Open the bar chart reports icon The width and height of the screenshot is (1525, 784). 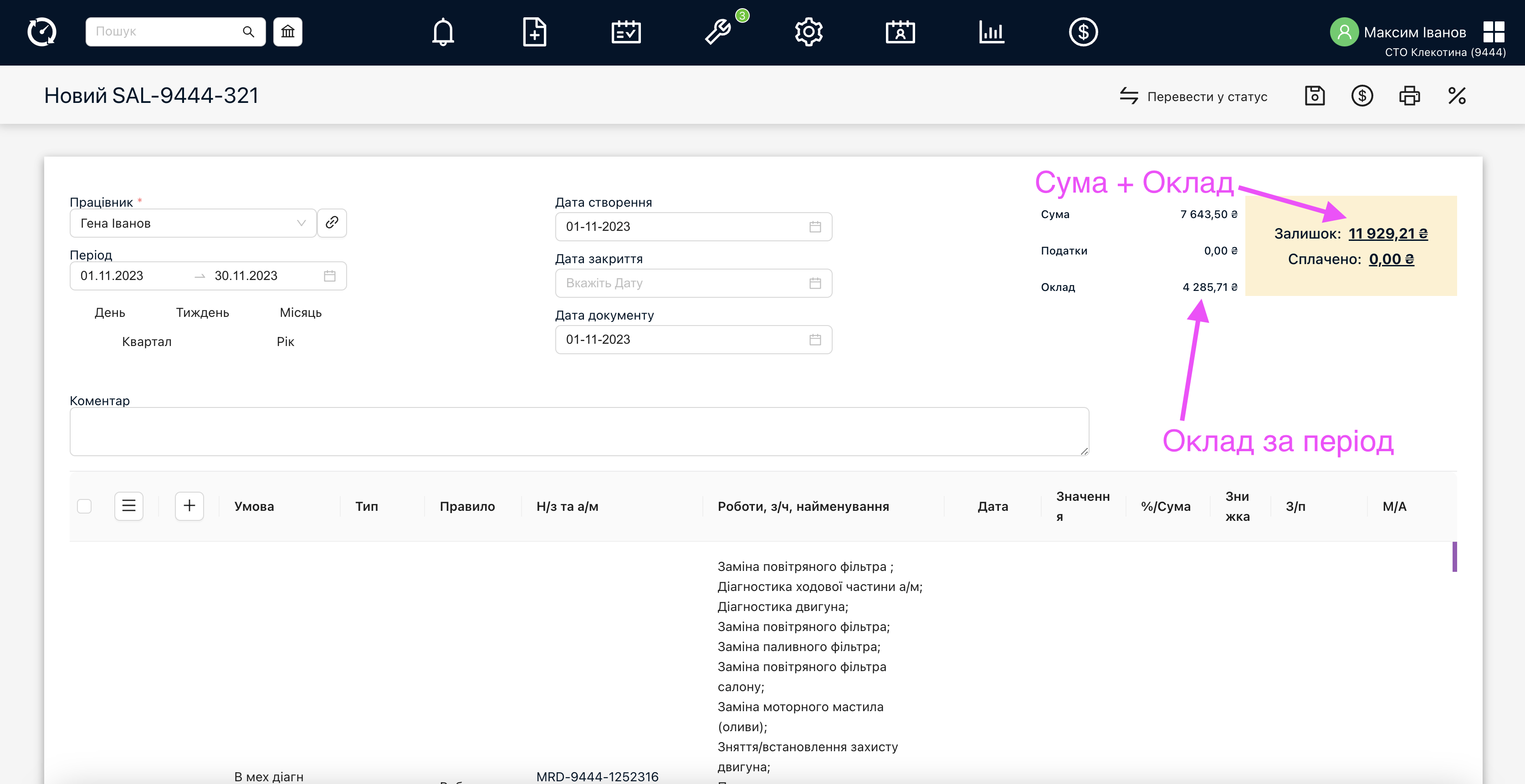pos(991,32)
